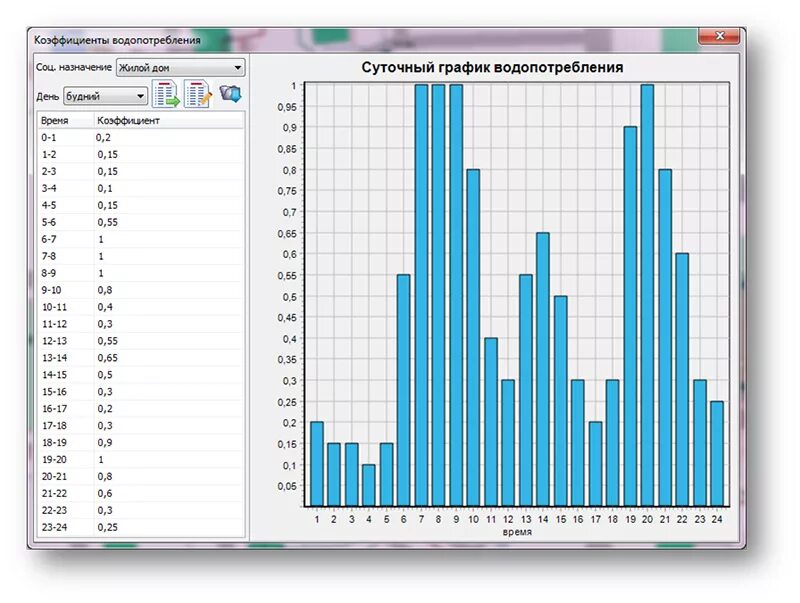Open the Соц. назначение dropdown showing Жилой дом
Image resolution: width=800 pixels, height=603 pixels.
point(181,67)
